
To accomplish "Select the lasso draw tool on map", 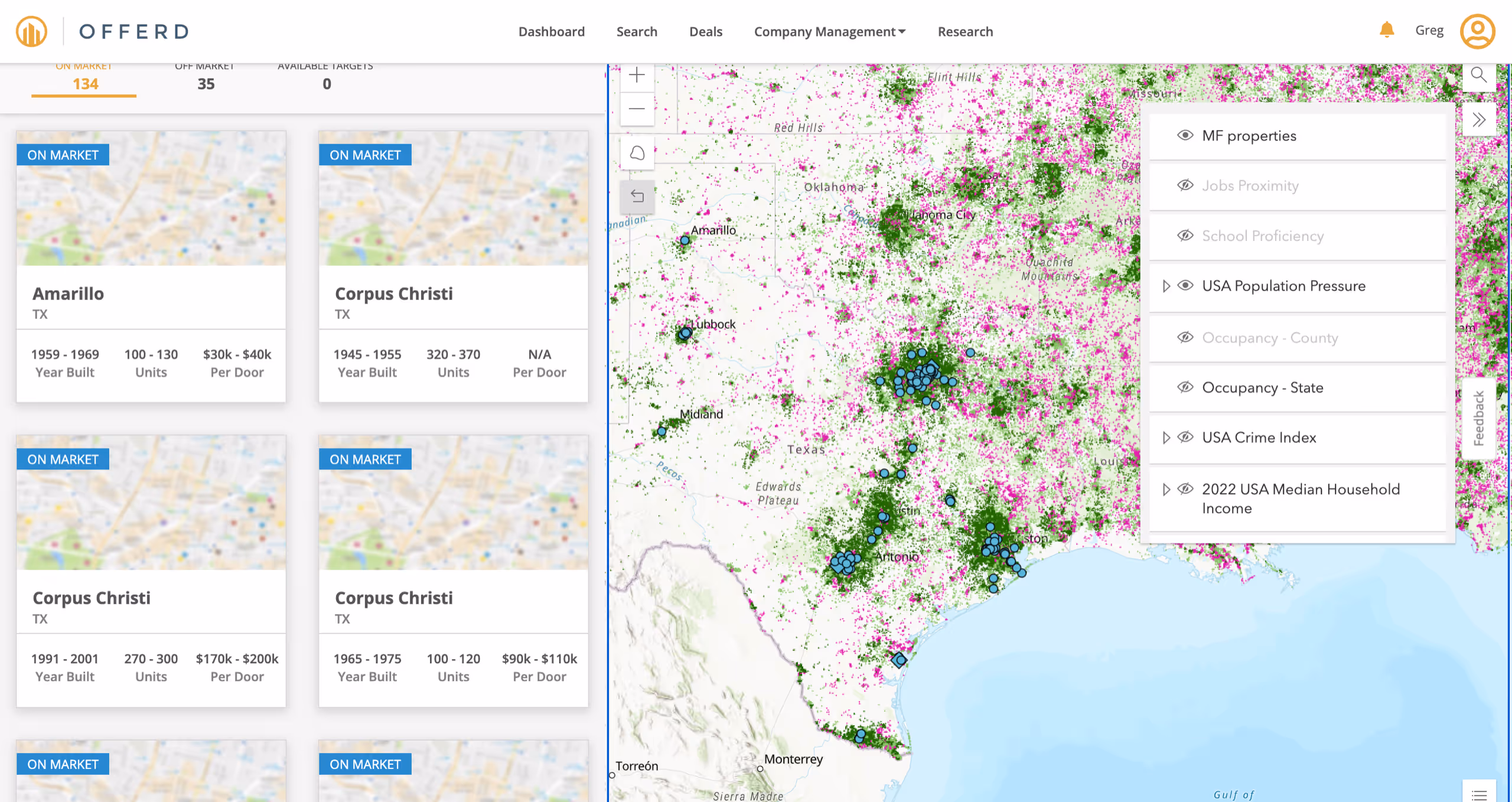I will tap(637, 154).
